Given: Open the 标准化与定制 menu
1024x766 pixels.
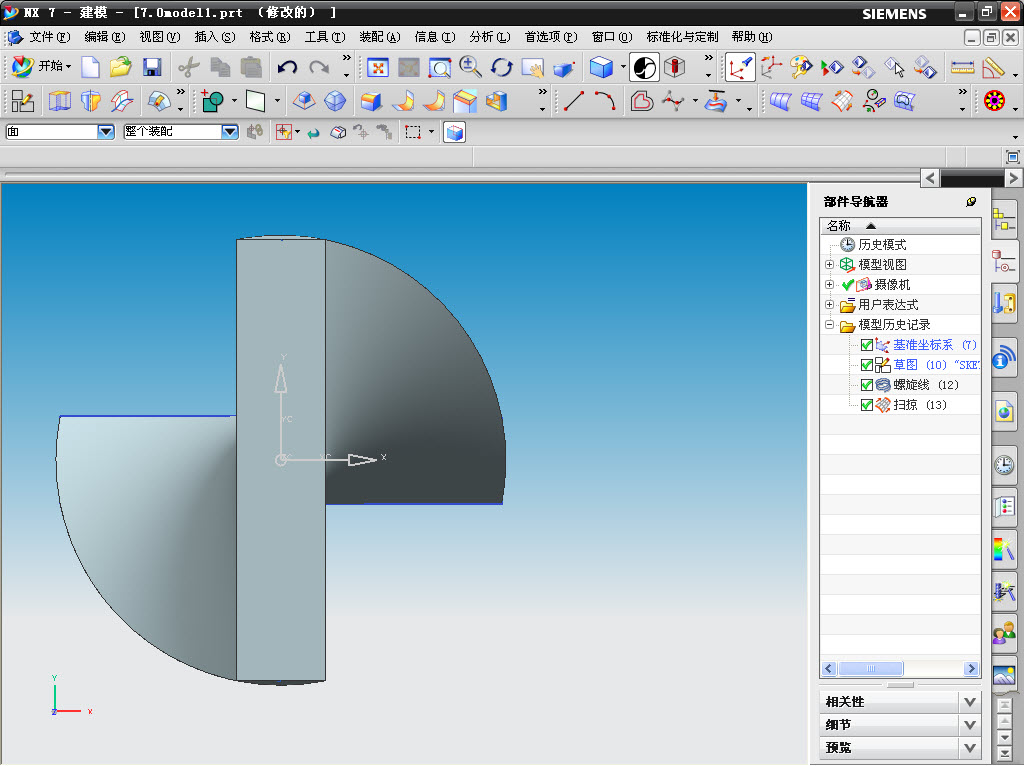Looking at the screenshot, I should pos(682,37).
